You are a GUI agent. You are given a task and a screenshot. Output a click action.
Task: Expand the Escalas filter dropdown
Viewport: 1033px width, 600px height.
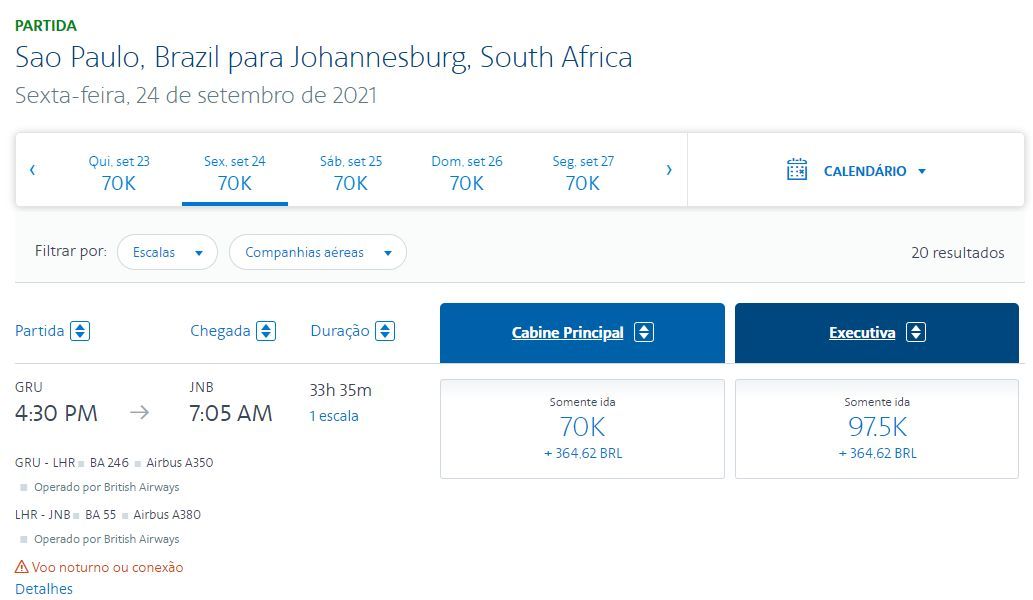click(x=167, y=252)
